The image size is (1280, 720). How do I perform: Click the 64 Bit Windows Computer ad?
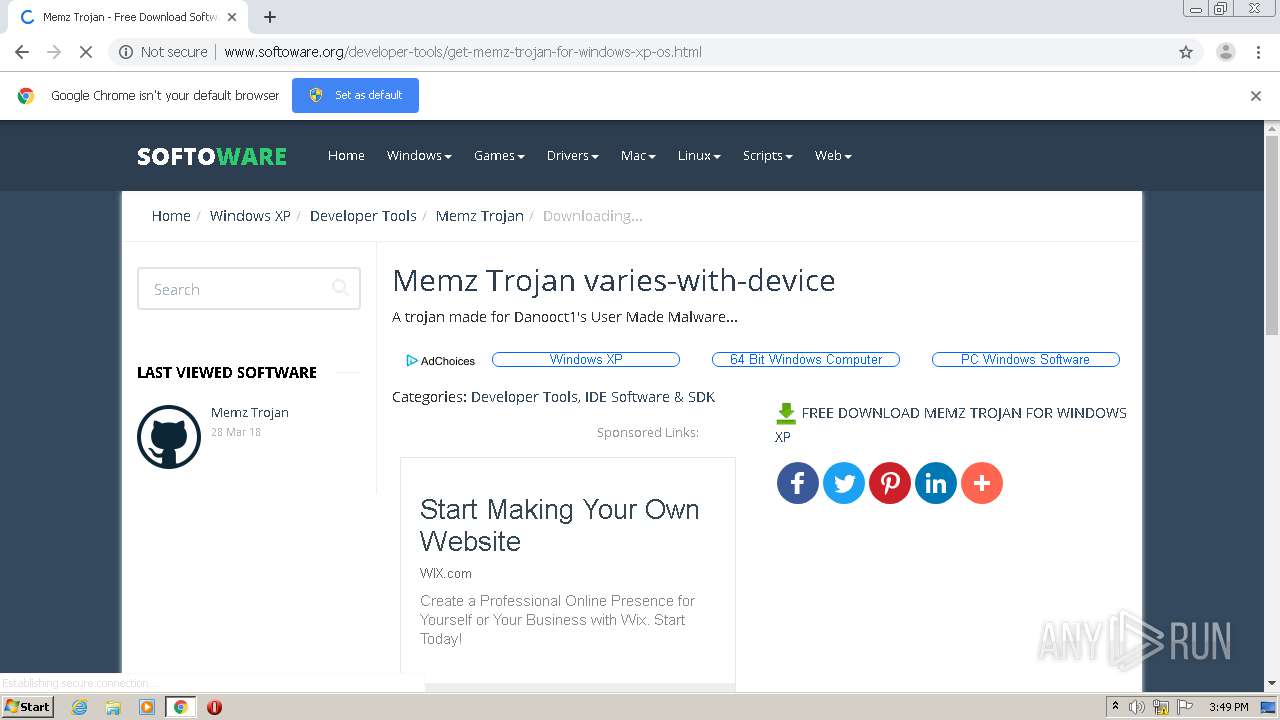(x=806, y=359)
